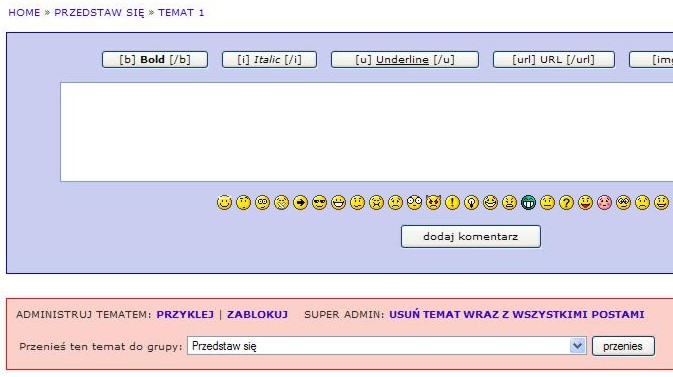The image size is (673, 377).
Task: Click the [u] Underline formatting button
Action: (405, 60)
